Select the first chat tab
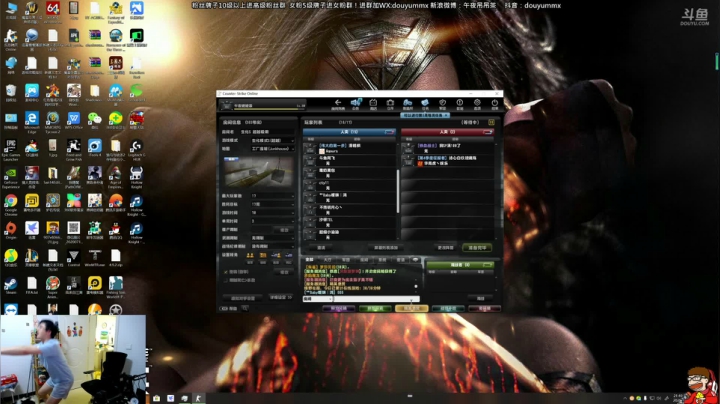 click(309, 260)
